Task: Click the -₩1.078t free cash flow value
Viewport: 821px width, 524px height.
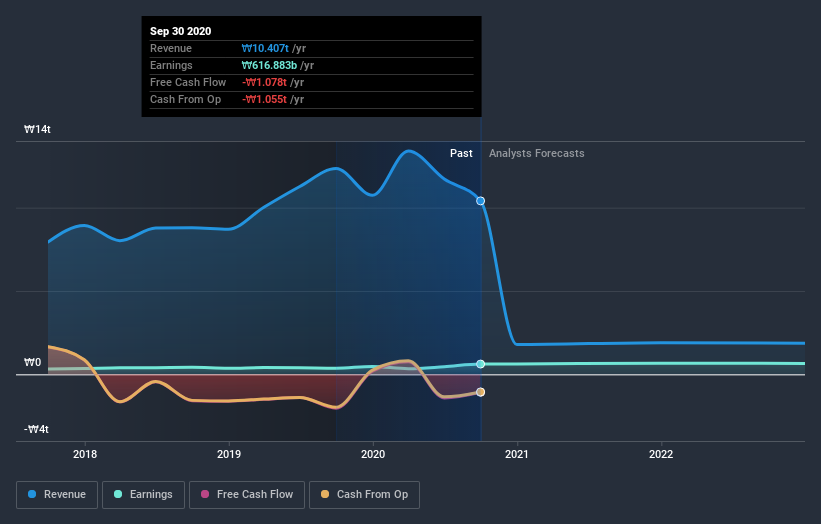Action: (x=264, y=82)
